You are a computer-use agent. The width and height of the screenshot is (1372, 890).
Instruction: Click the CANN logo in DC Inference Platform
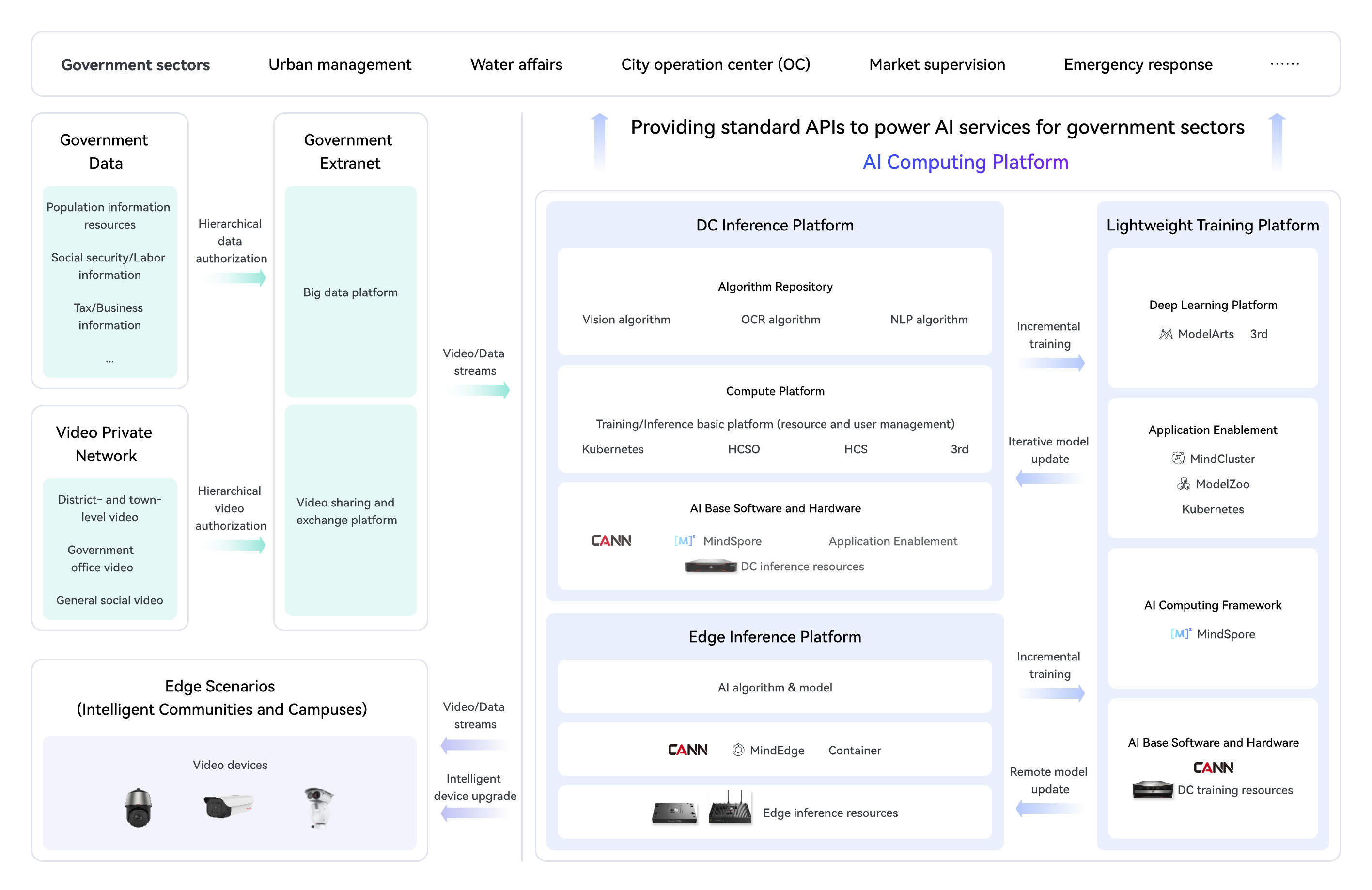coord(611,540)
